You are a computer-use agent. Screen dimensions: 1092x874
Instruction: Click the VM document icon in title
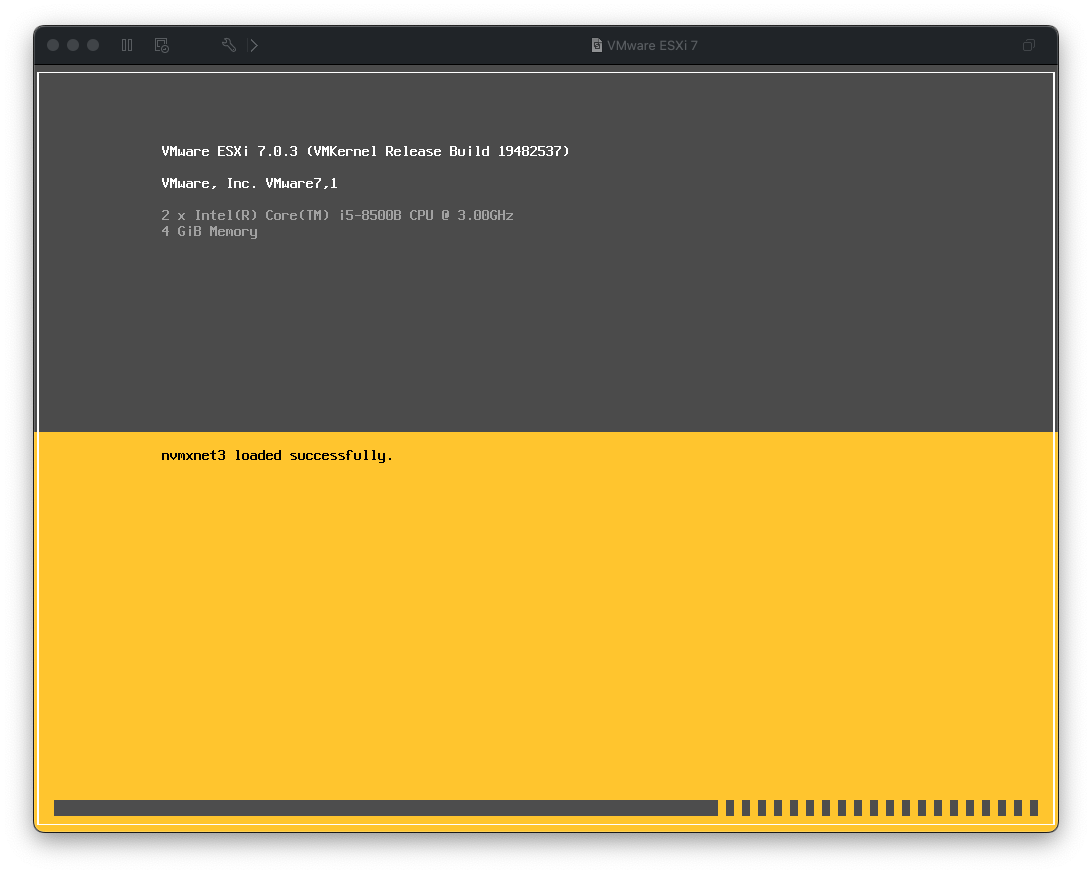[597, 45]
